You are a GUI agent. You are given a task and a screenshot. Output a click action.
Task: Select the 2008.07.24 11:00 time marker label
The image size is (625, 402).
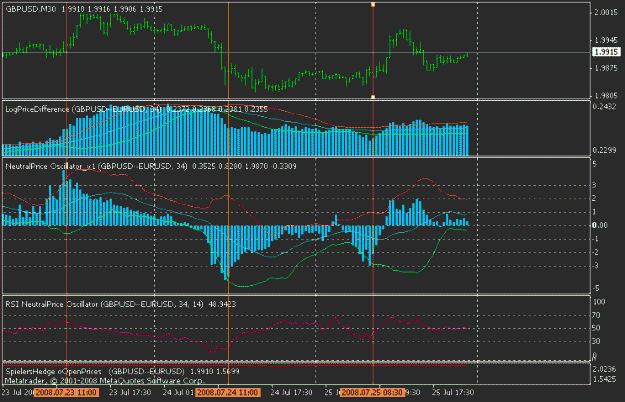[228, 392]
